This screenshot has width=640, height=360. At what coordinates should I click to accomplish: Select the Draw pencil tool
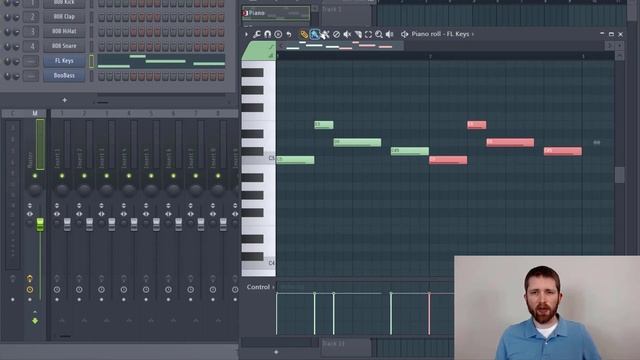click(x=304, y=34)
